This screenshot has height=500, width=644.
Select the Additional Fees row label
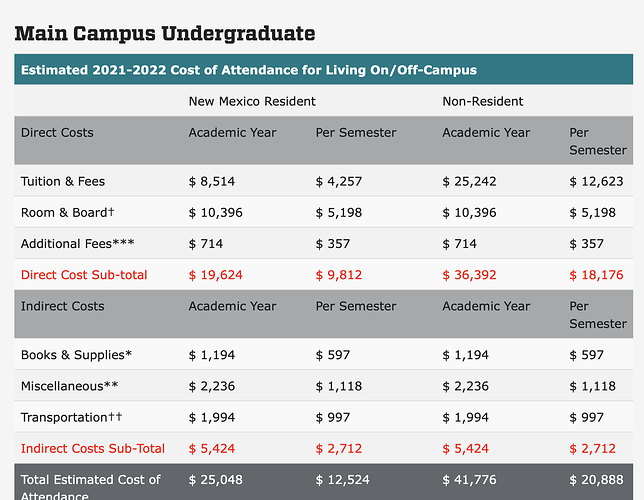coord(77,243)
